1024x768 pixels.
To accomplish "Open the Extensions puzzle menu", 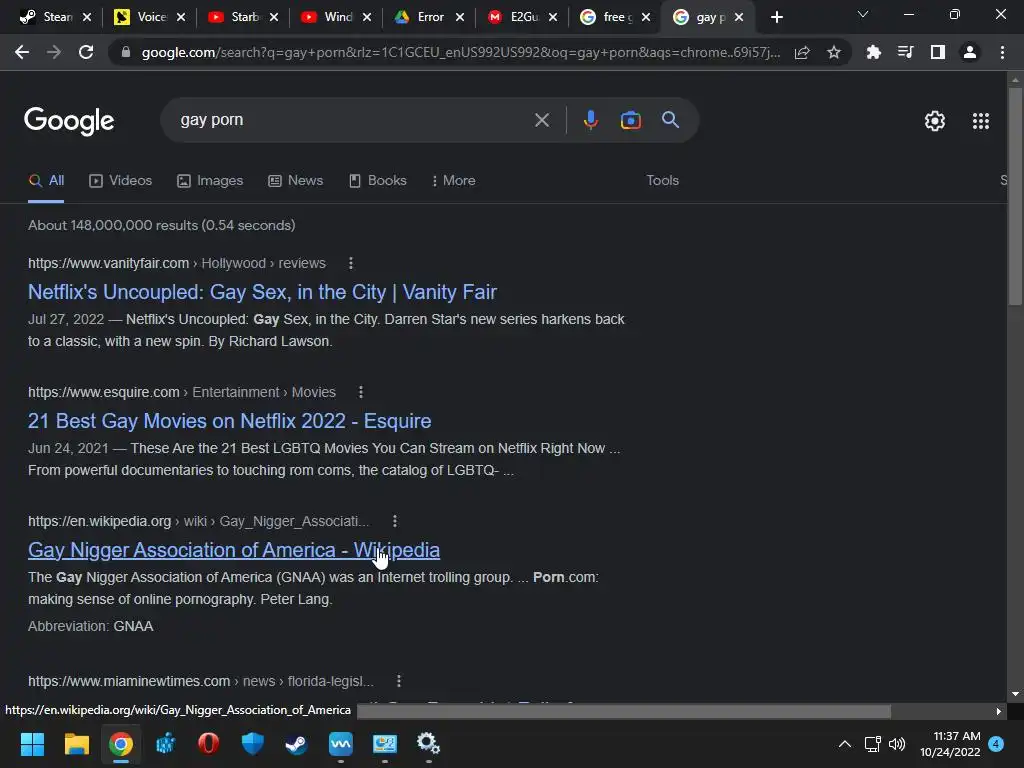I will [873, 52].
